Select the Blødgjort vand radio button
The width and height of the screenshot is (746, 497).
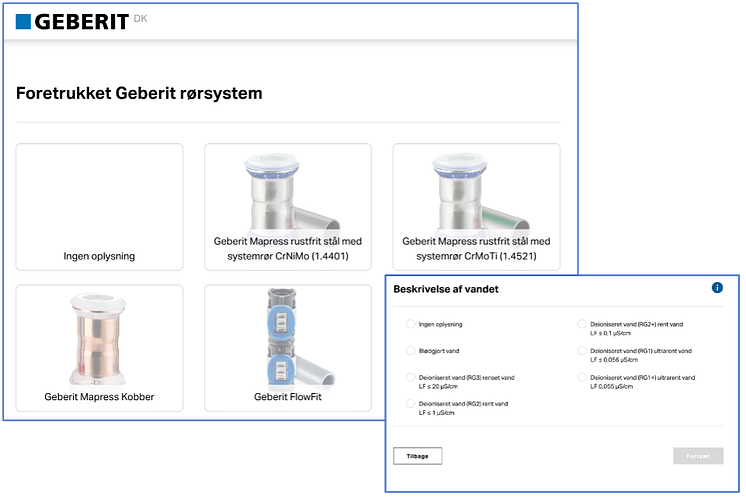(x=410, y=351)
